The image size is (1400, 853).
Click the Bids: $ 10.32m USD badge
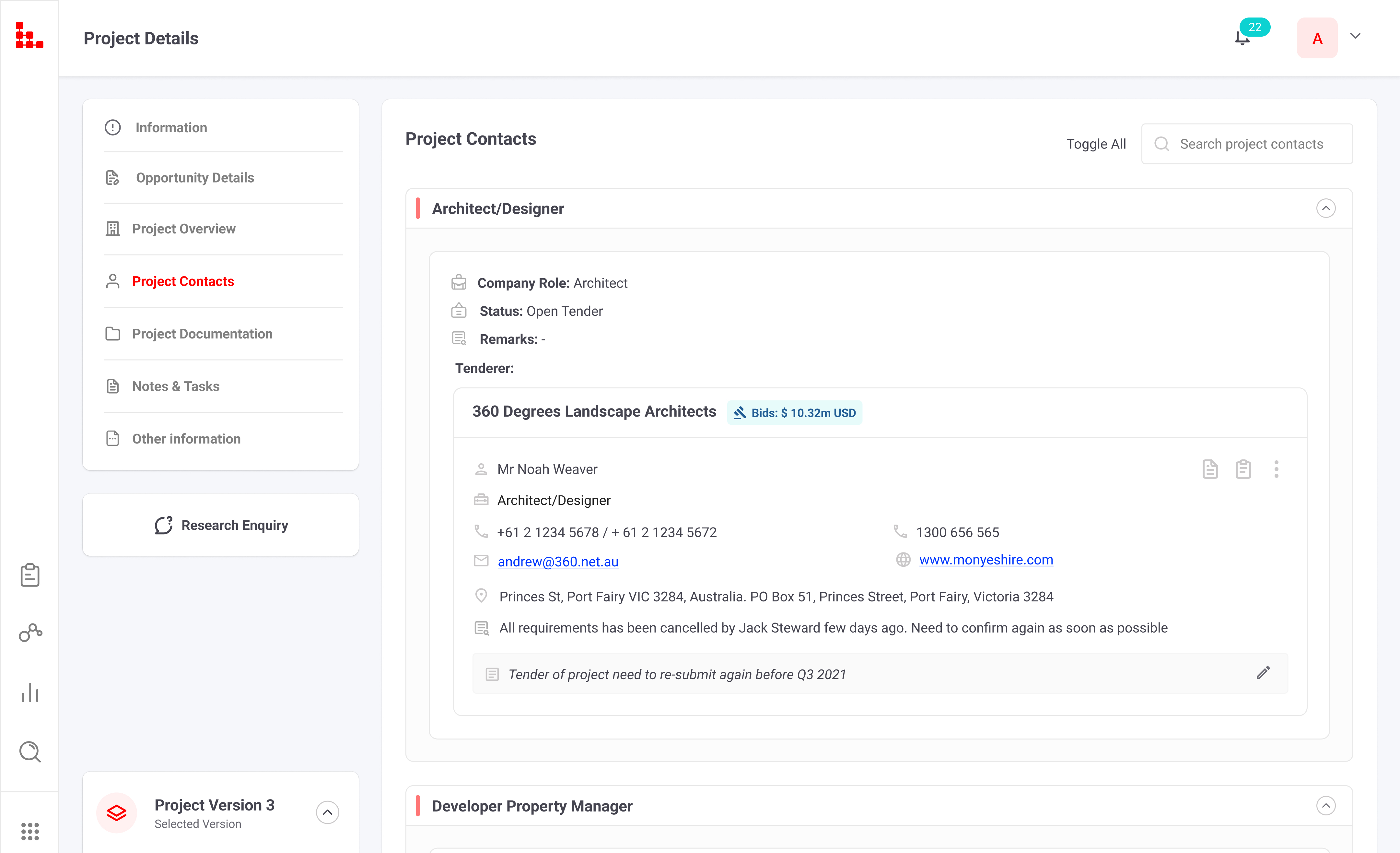tap(794, 413)
